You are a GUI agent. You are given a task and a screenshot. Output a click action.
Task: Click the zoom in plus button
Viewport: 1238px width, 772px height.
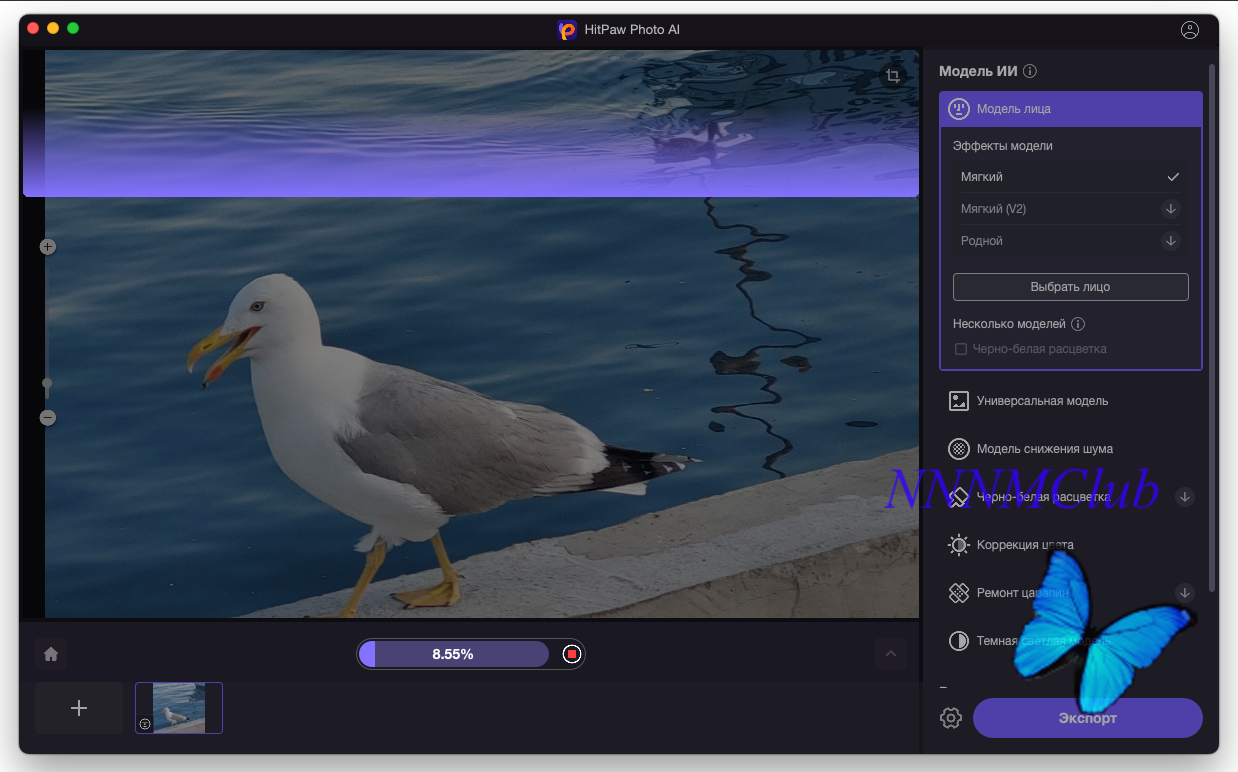pos(48,246)
